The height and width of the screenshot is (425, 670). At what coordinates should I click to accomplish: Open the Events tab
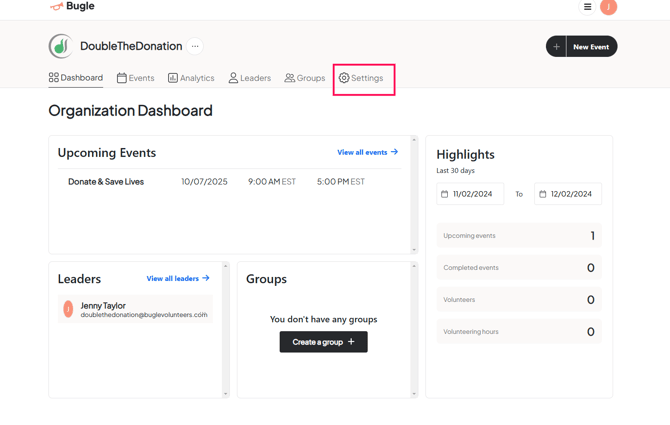136,78
